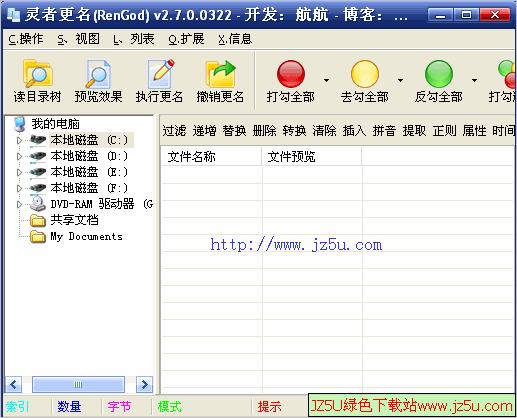
Task: Switch to the 提取 tab
Action: pyautogui.click(x=414, y=131)
